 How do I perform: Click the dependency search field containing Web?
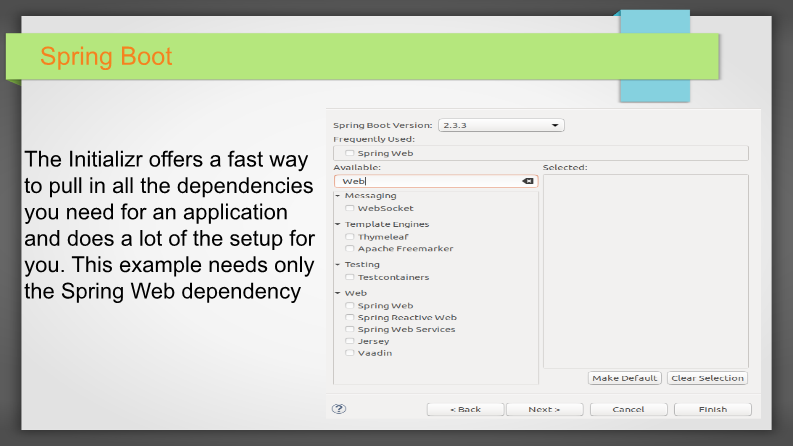tap(436, 181)
